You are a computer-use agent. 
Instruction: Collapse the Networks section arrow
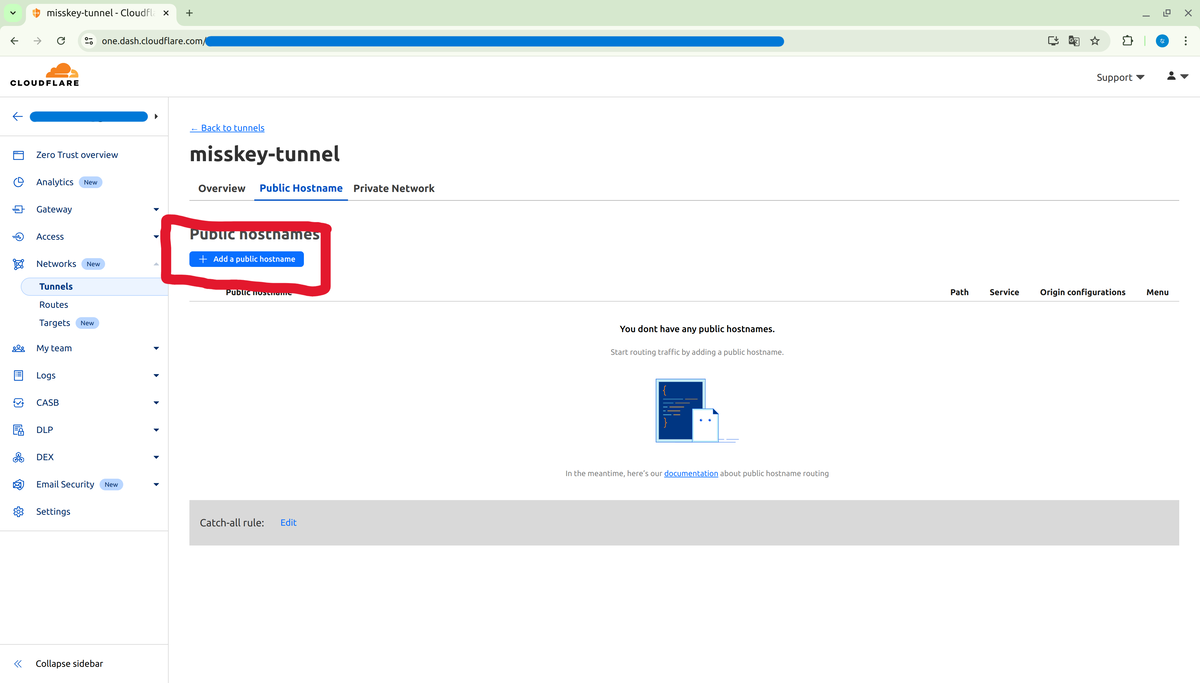[156, 264]
